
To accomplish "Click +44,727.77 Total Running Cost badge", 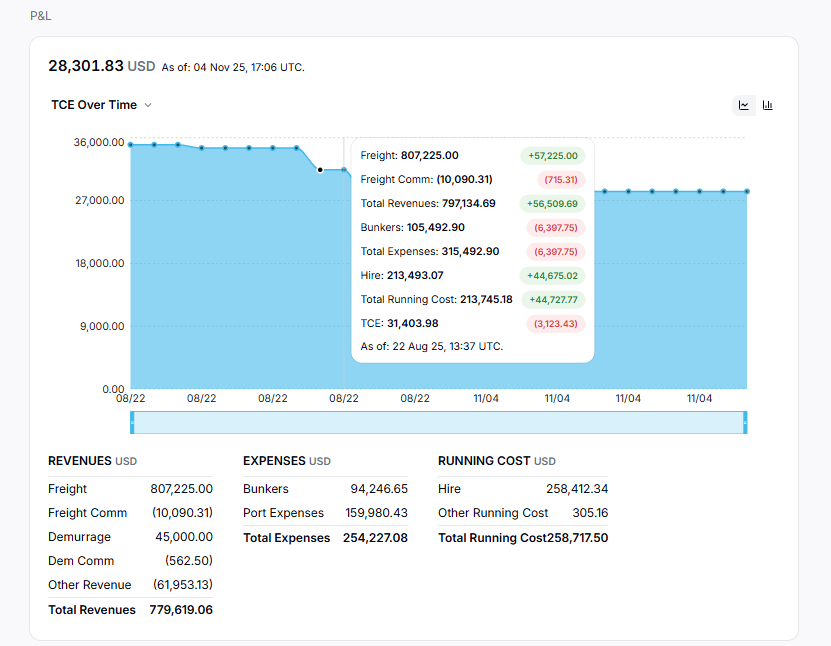I will 553,299.
